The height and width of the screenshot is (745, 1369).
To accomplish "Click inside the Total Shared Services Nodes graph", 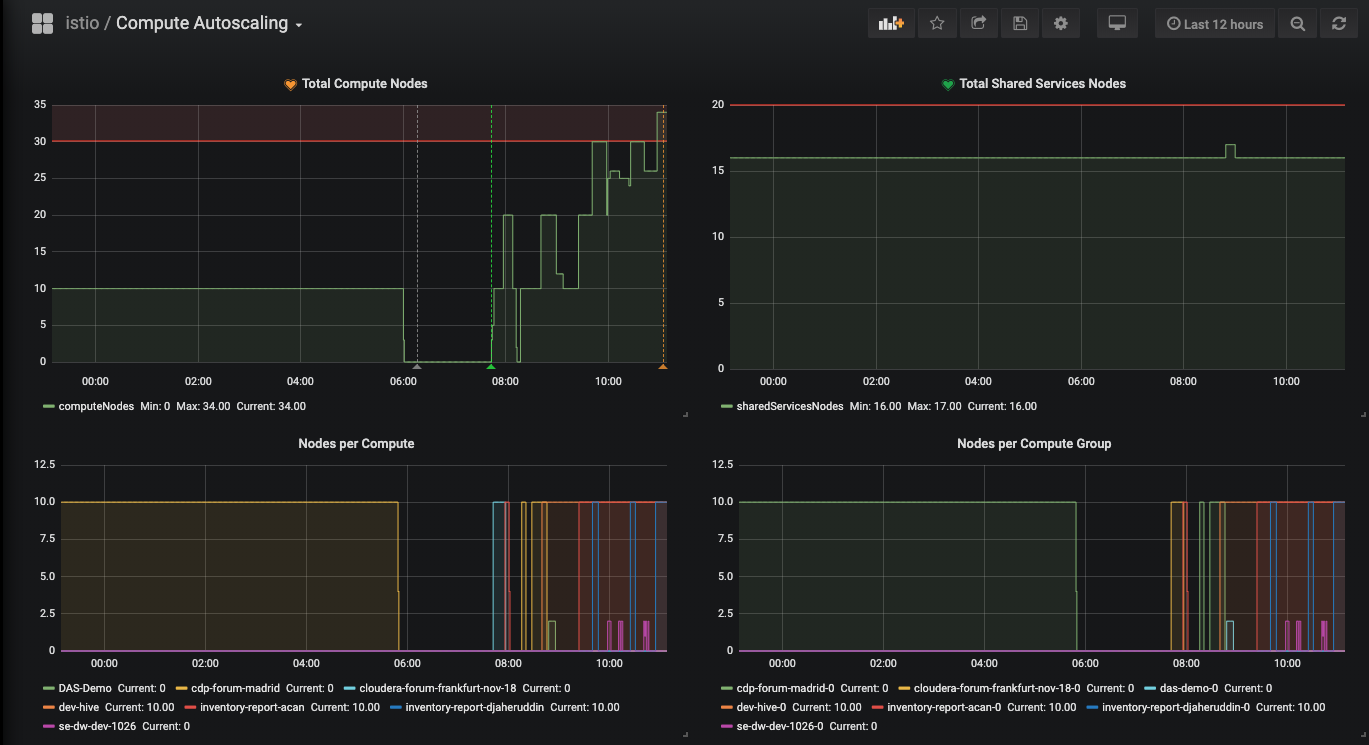I will [1035, 240].
